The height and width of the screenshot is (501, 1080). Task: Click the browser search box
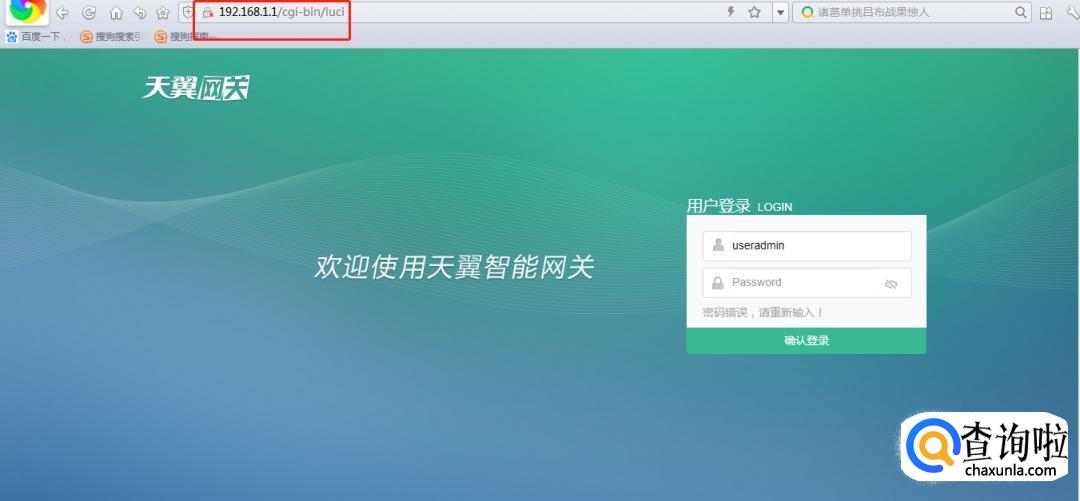pyautogui.click(x=911, y=12)
